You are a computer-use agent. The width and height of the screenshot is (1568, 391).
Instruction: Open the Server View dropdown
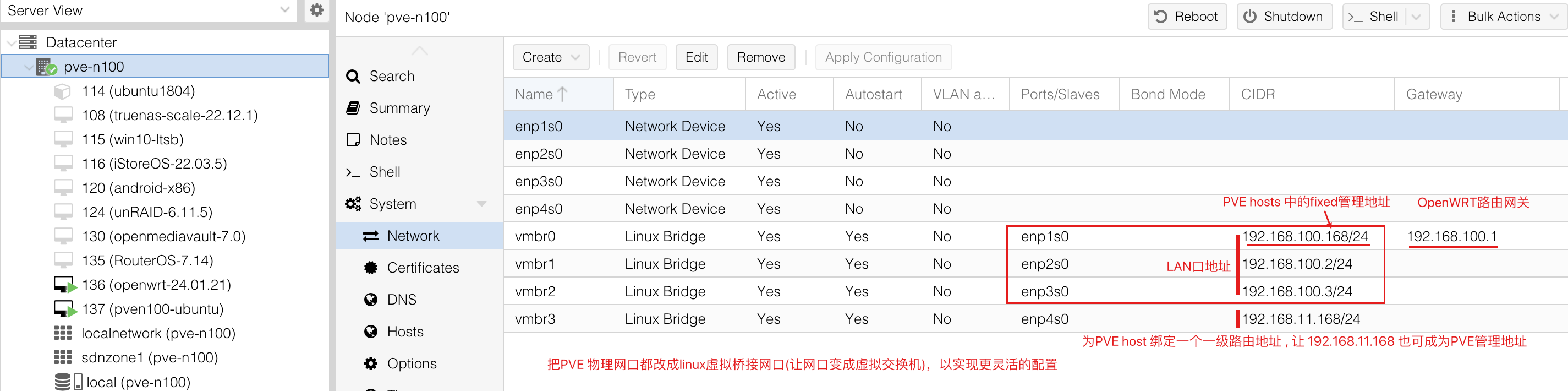tap(284, 10)
